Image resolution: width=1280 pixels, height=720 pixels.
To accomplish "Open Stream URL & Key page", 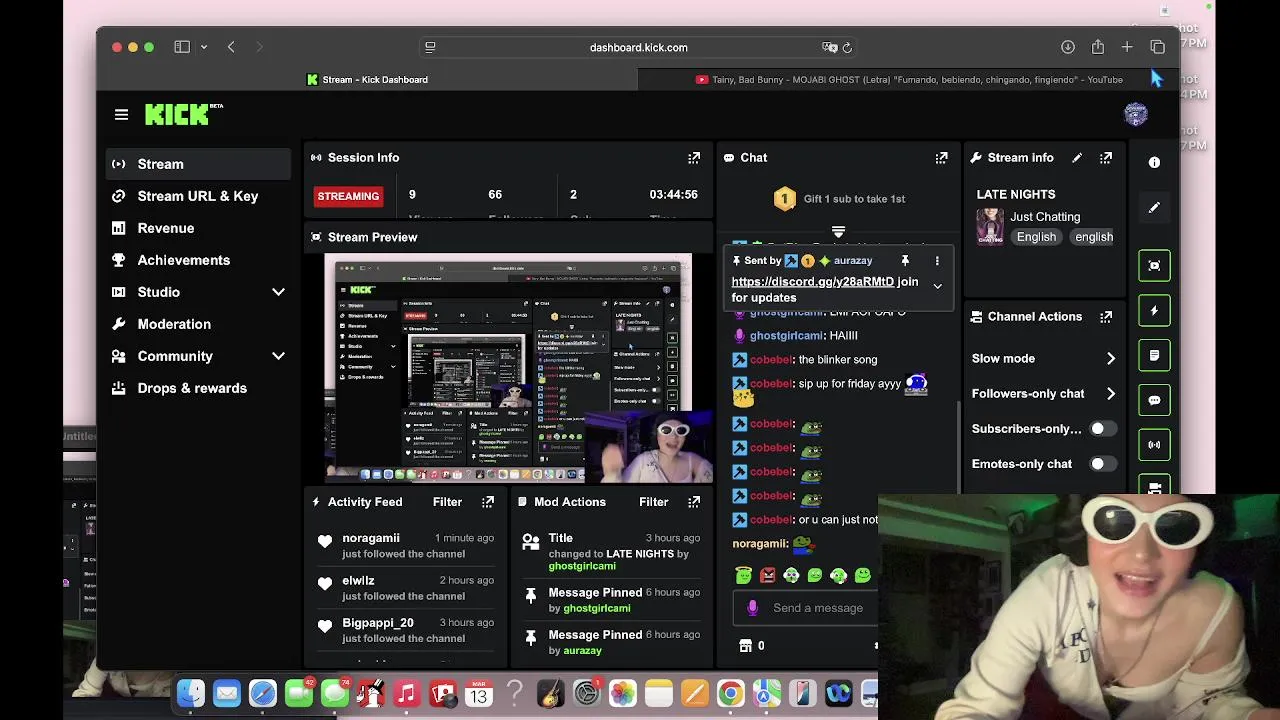I will click(199, 196).
